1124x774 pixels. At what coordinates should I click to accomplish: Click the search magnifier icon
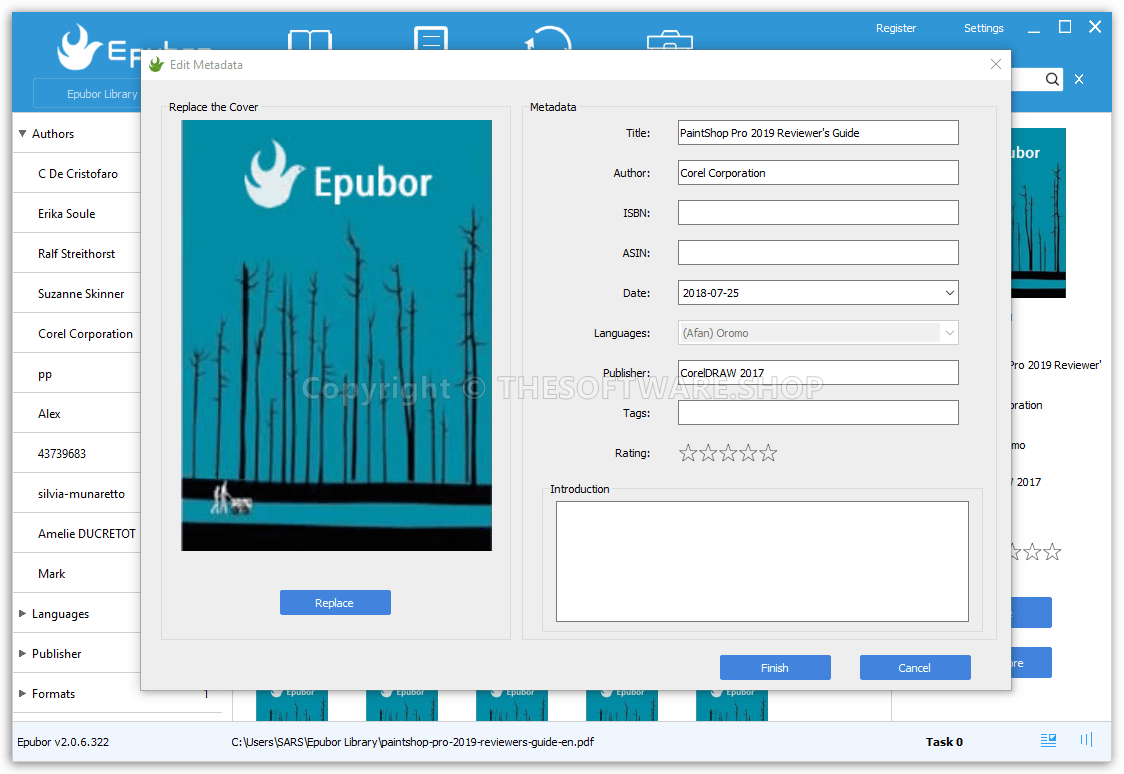[1052, 78]
